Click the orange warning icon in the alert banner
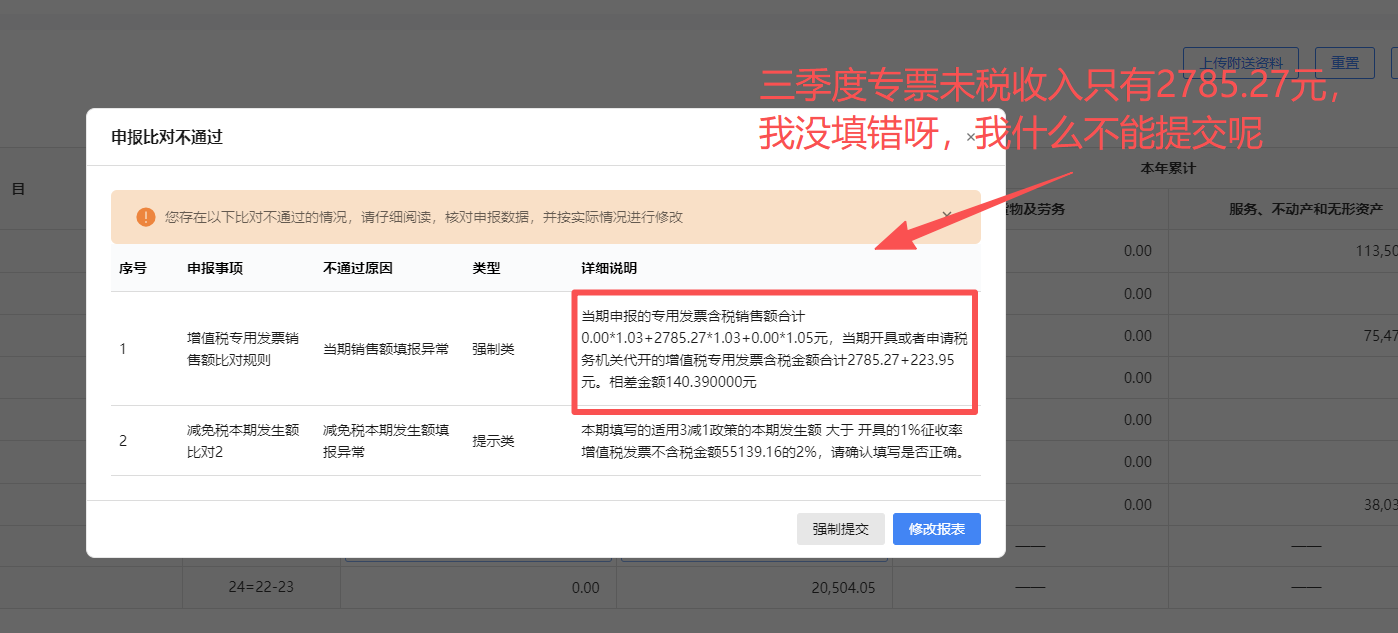The width and height of the screenshot is (1398, 633). tap(146, 217)
